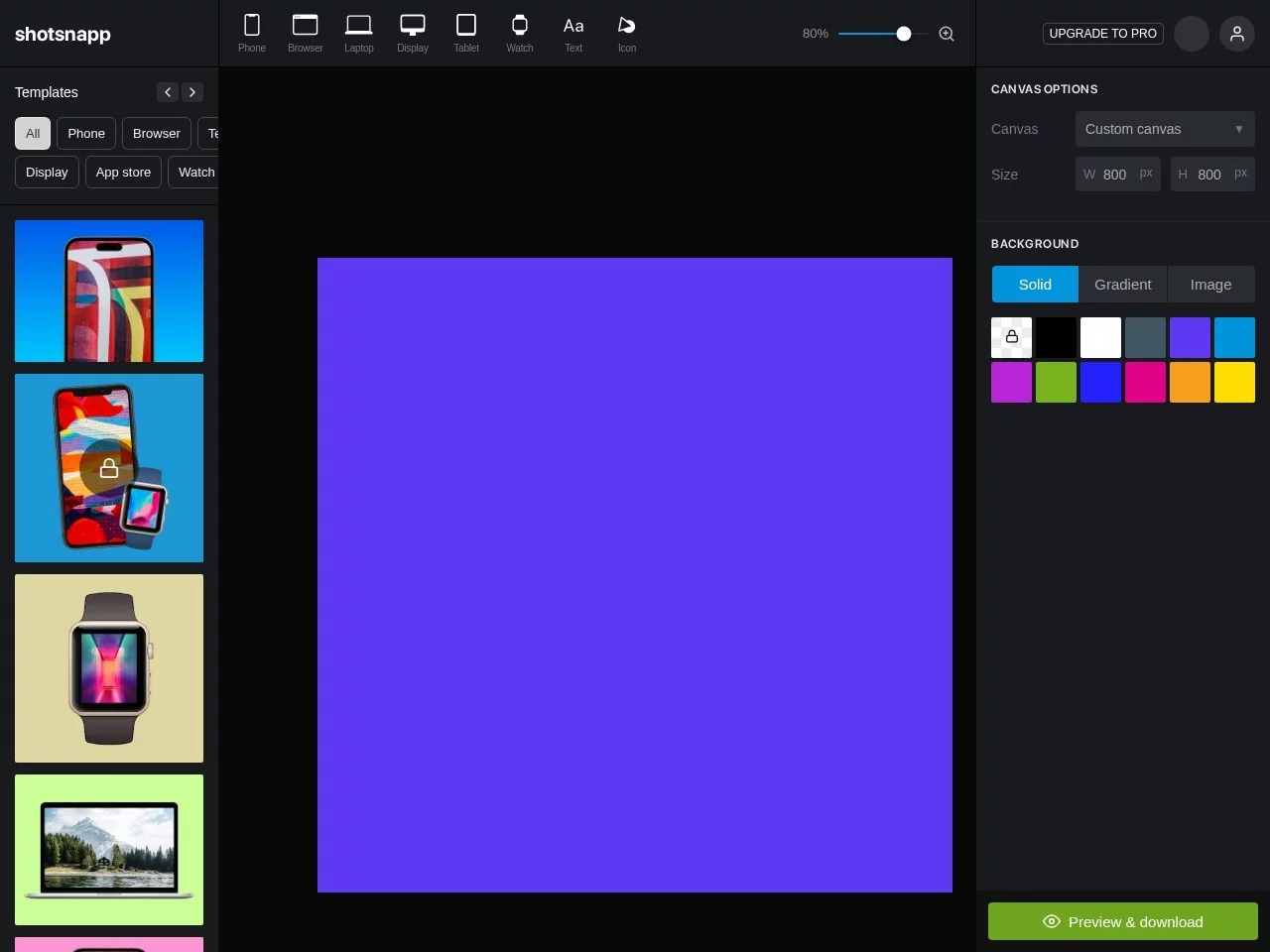Click the zoom-in magnifier icon
1270x952 pixels.
(947, 34)
